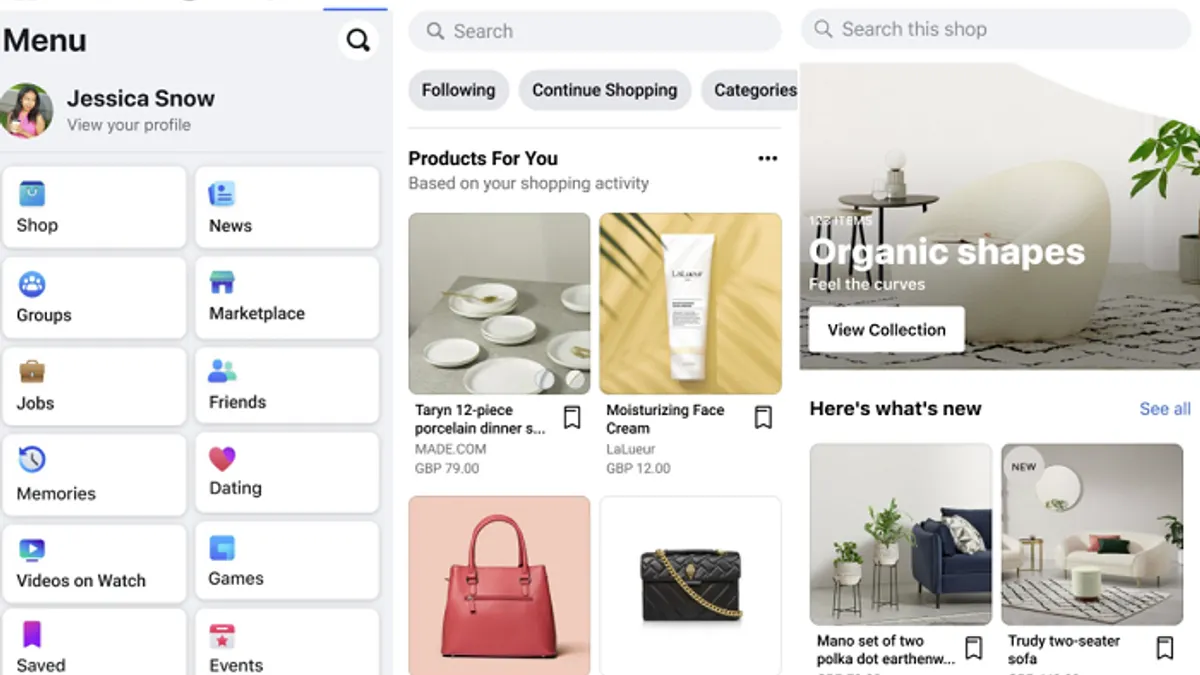This screenshot has width=1200, height=675.
Task: Click the Menu search magnifier icon
Action: pyautogui.click(x=358, y=40)
